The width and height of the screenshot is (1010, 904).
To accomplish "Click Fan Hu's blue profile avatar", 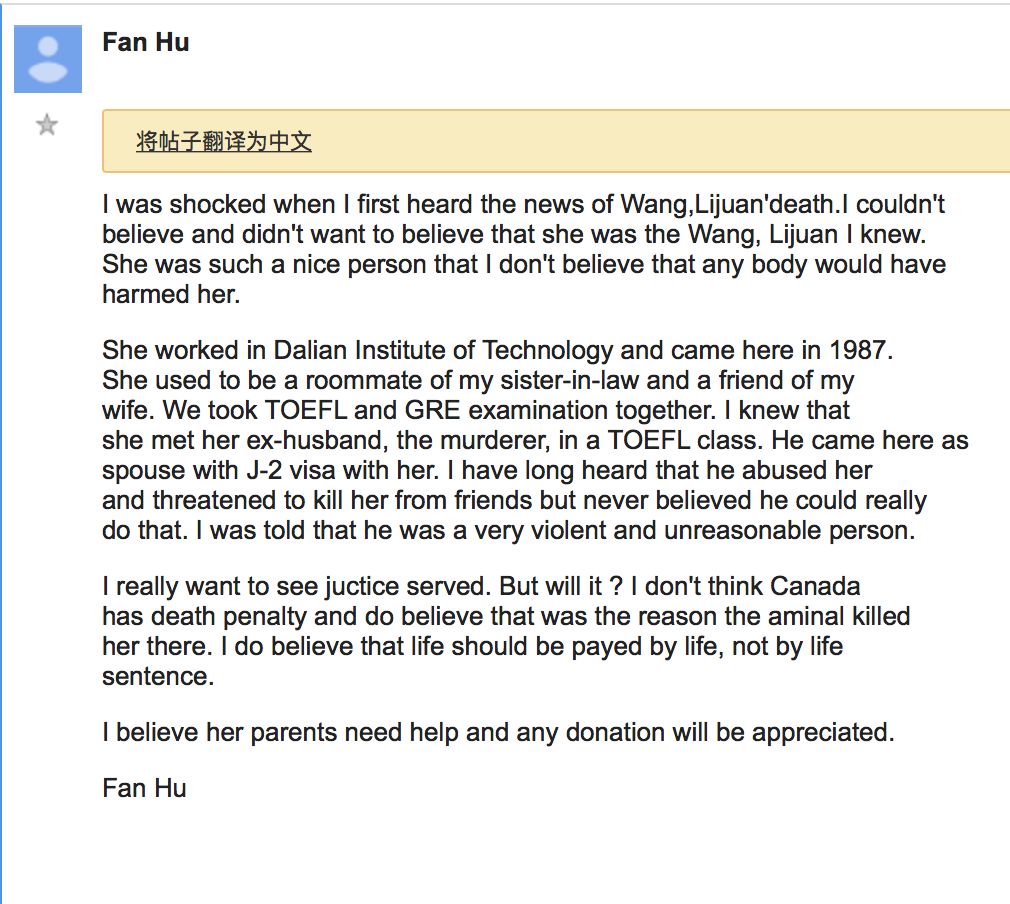I will [48, 59].
